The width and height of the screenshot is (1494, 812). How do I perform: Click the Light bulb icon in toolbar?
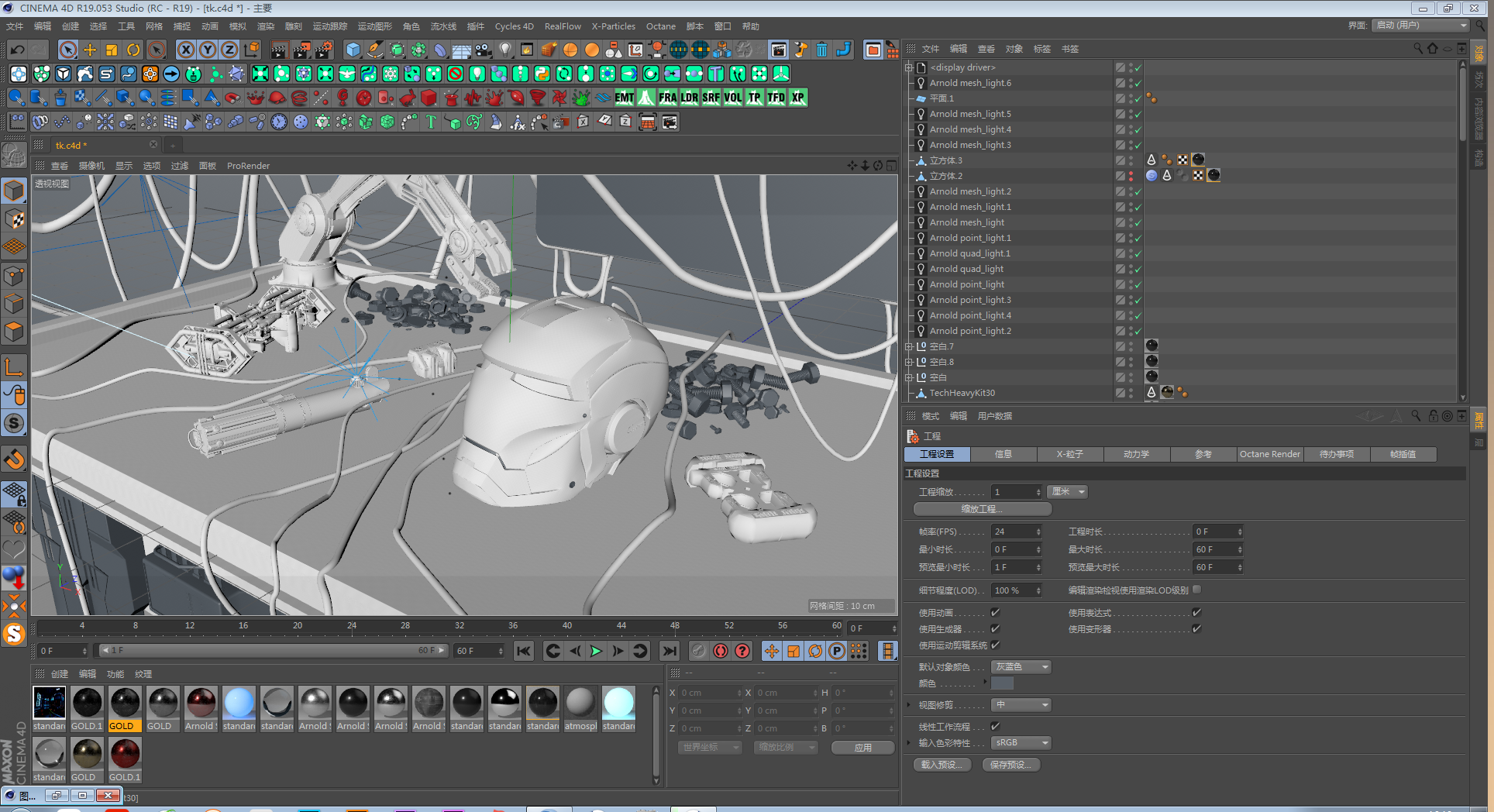(x=505, y=50)
